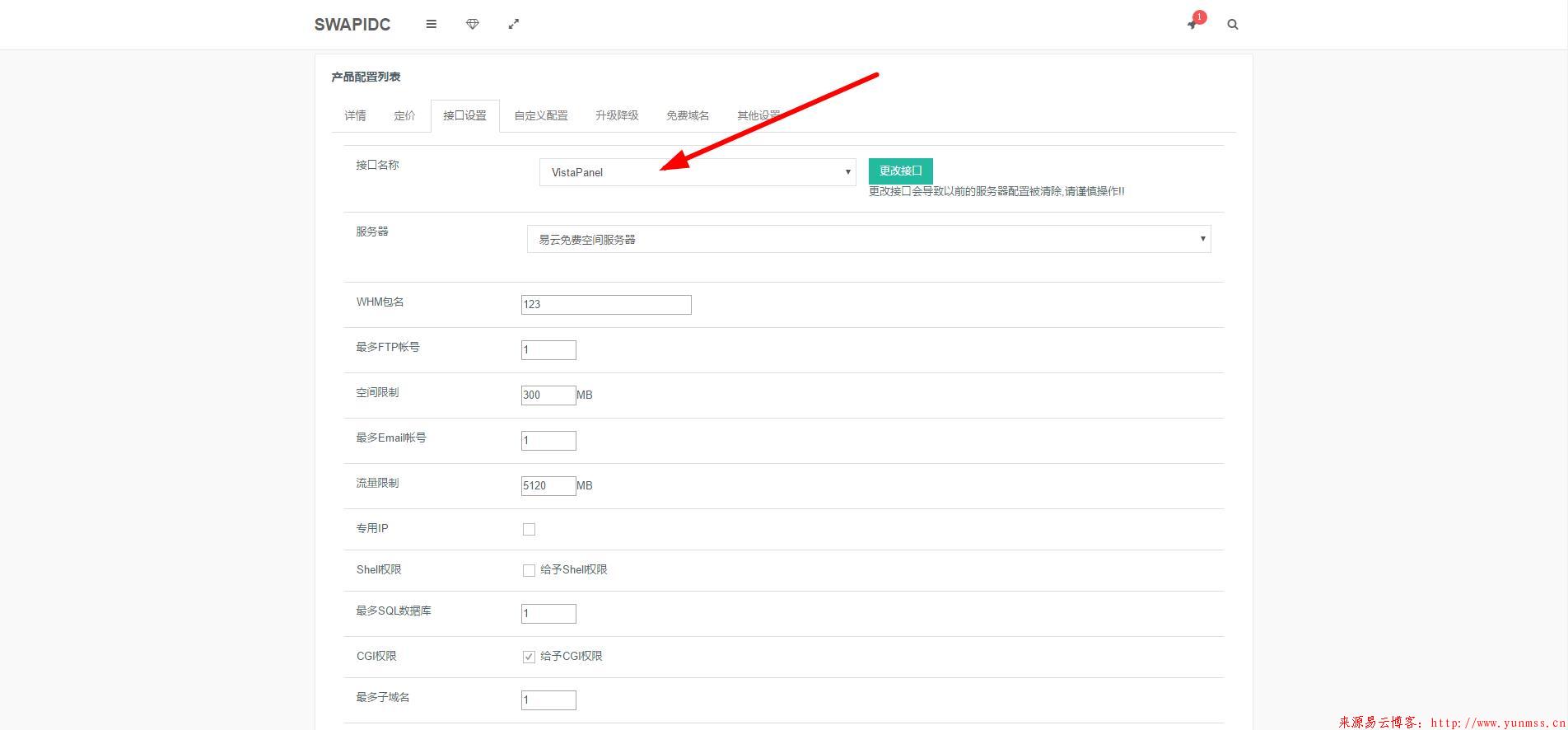Expand the VistaPanel interface dropdown
Viewport: 1568px width, 730px height.
click(x=698, y=172)
